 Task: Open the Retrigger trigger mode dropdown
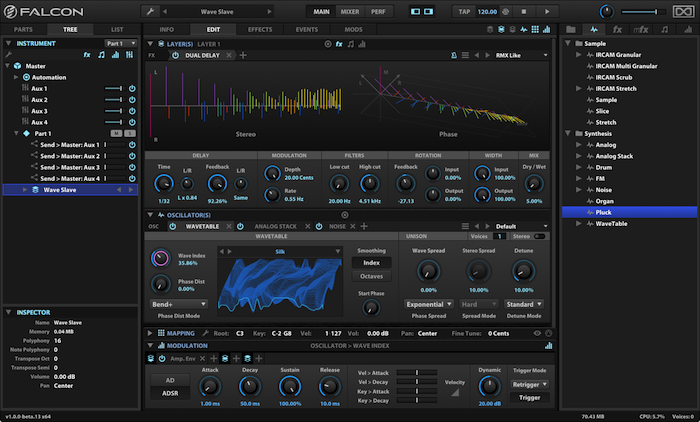point(530,384)
